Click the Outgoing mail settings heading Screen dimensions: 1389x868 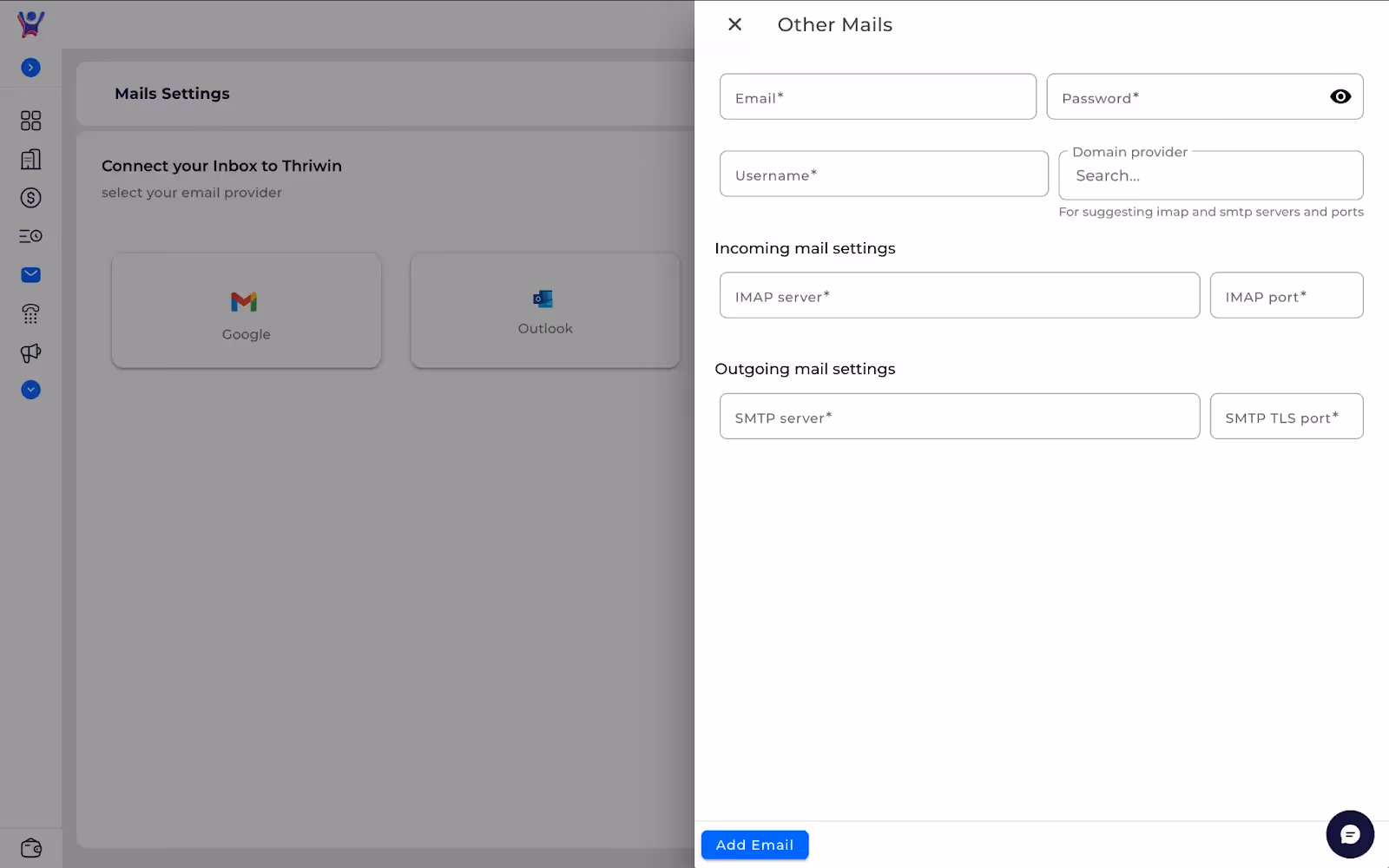tap(805, 369)
